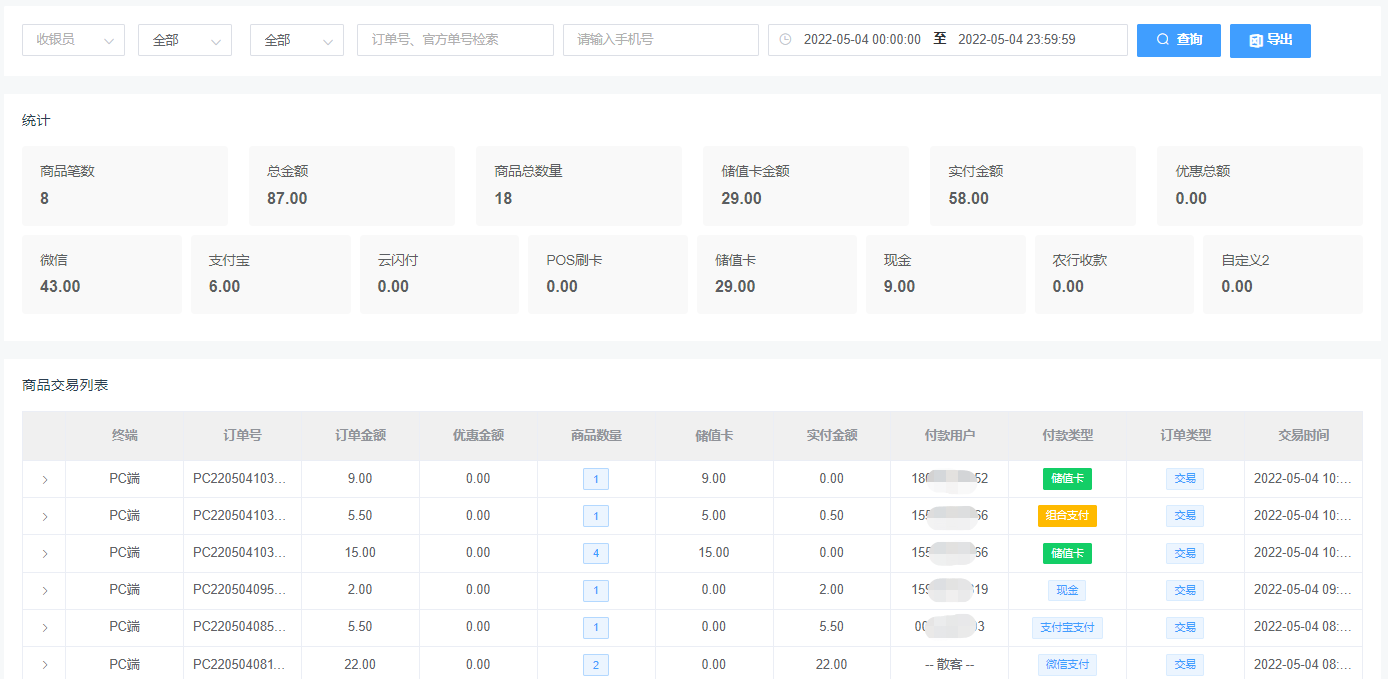Click the 优惠总额 statistic card
This screenshot has height=679, width=1388.
pos(1260,186)
